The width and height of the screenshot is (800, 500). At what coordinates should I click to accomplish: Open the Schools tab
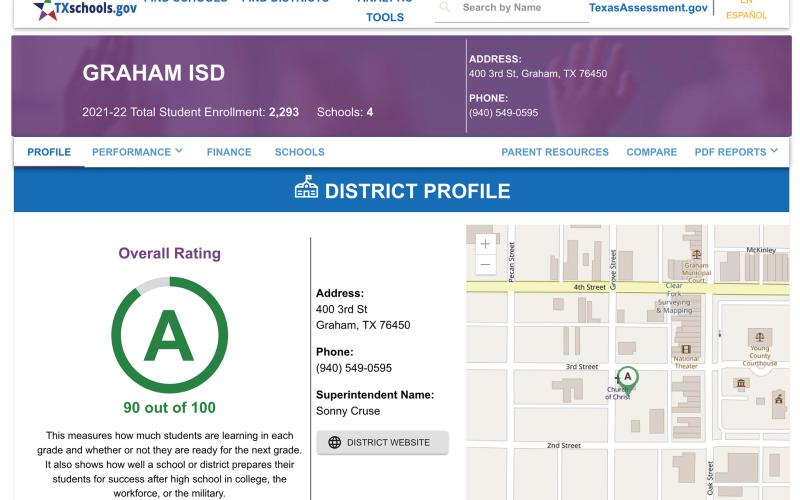[299, 152]
